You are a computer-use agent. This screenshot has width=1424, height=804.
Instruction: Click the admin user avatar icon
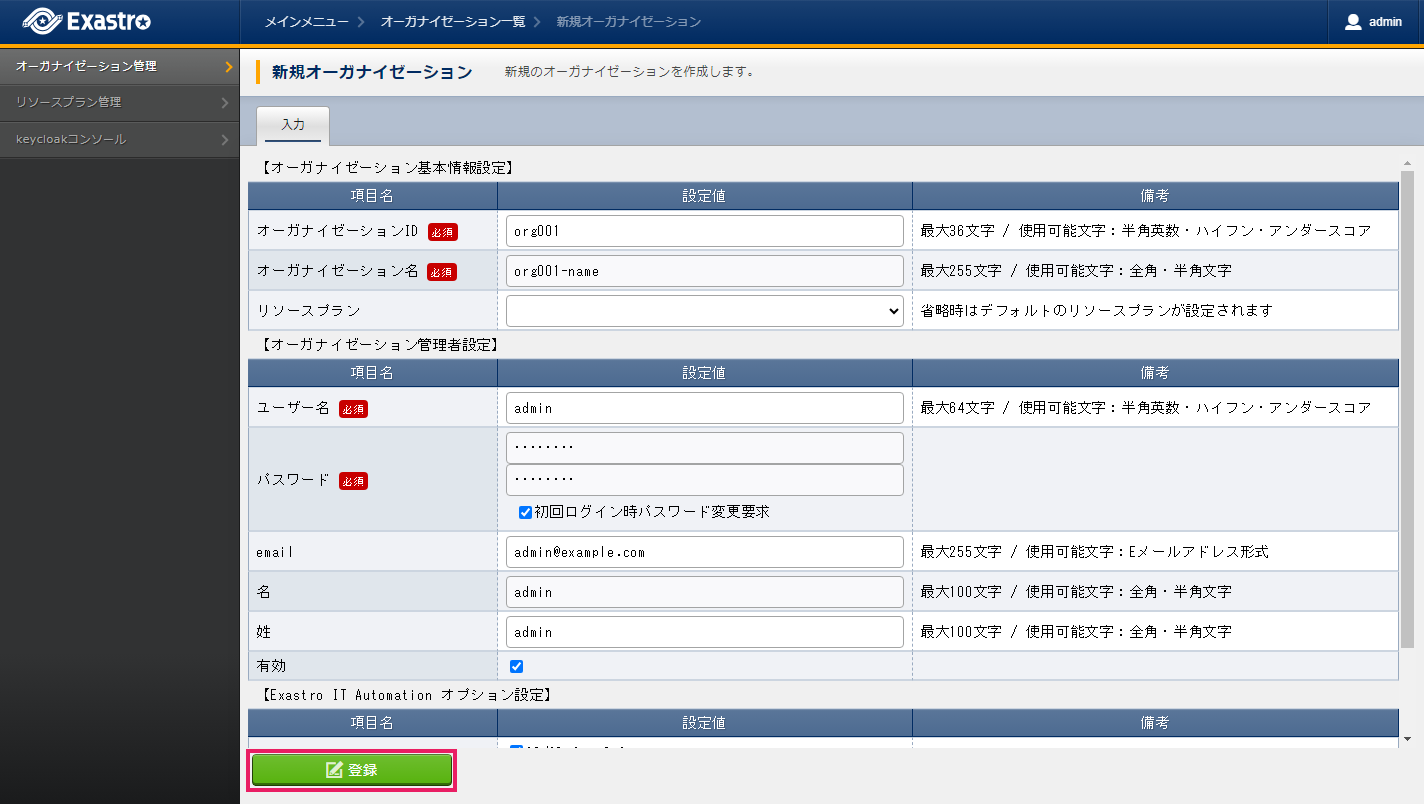point(1353,22)
